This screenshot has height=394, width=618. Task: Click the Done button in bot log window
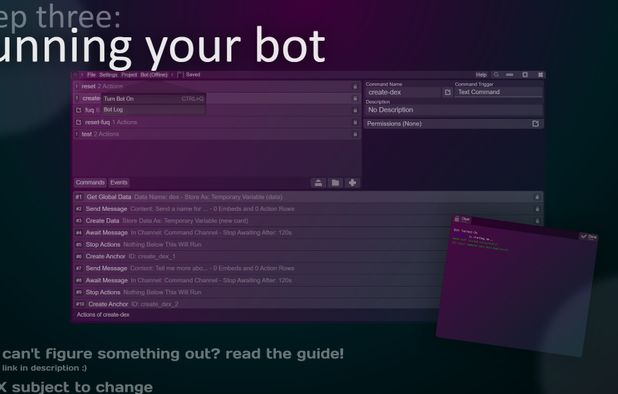click(588, 236)
